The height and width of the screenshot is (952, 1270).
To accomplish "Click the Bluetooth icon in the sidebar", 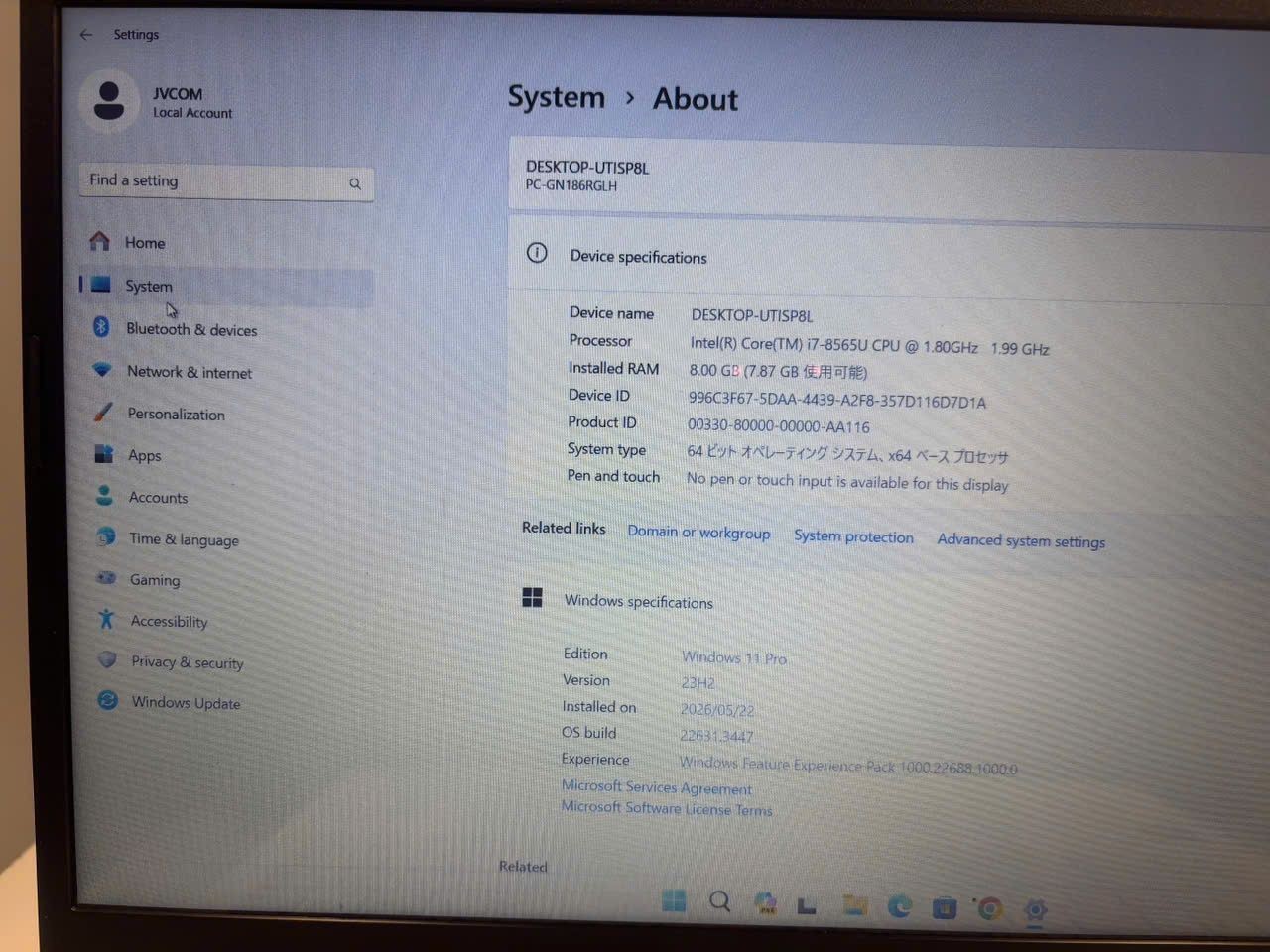I will pos(101,326).
